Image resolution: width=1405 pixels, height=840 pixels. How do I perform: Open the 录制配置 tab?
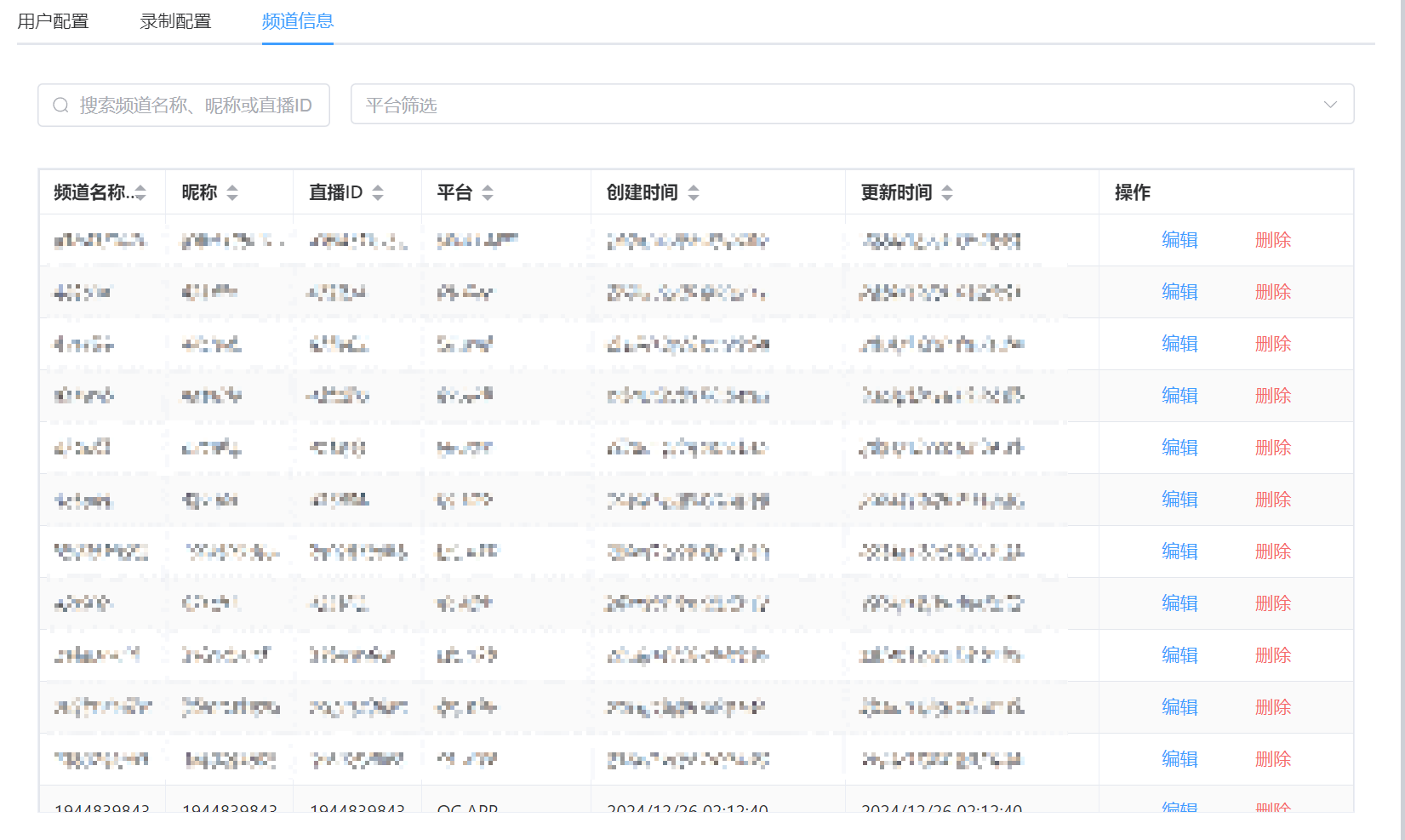175,21
